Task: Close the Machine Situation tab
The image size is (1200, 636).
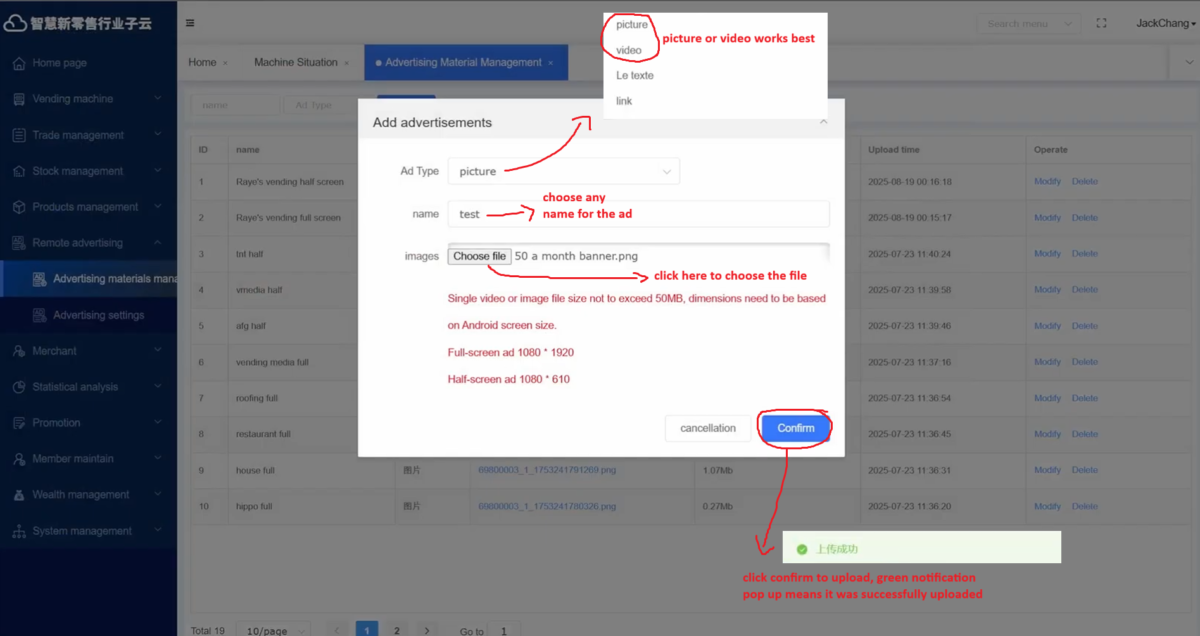Action: 347,63
